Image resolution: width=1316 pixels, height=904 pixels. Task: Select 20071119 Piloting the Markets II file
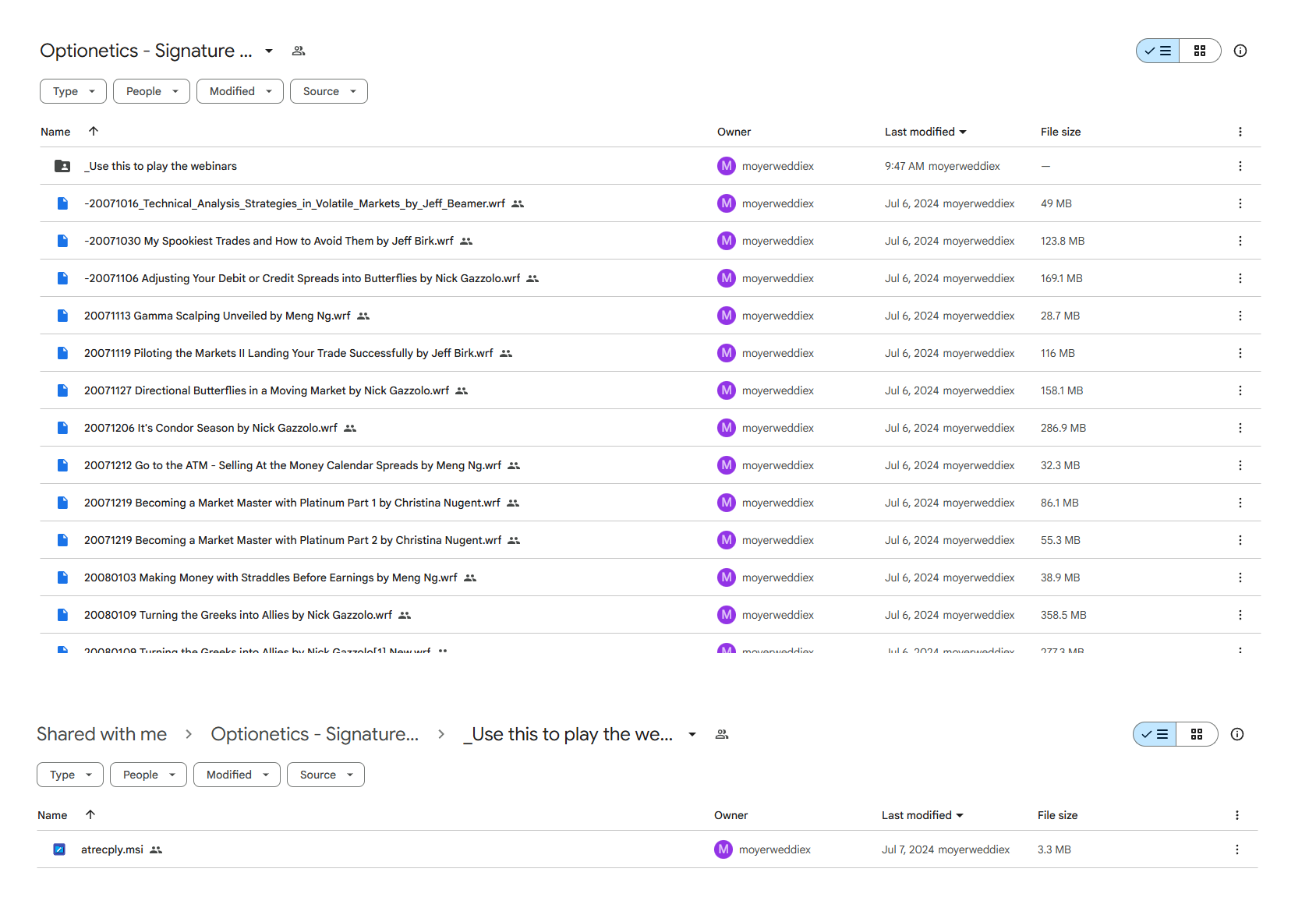650,353
